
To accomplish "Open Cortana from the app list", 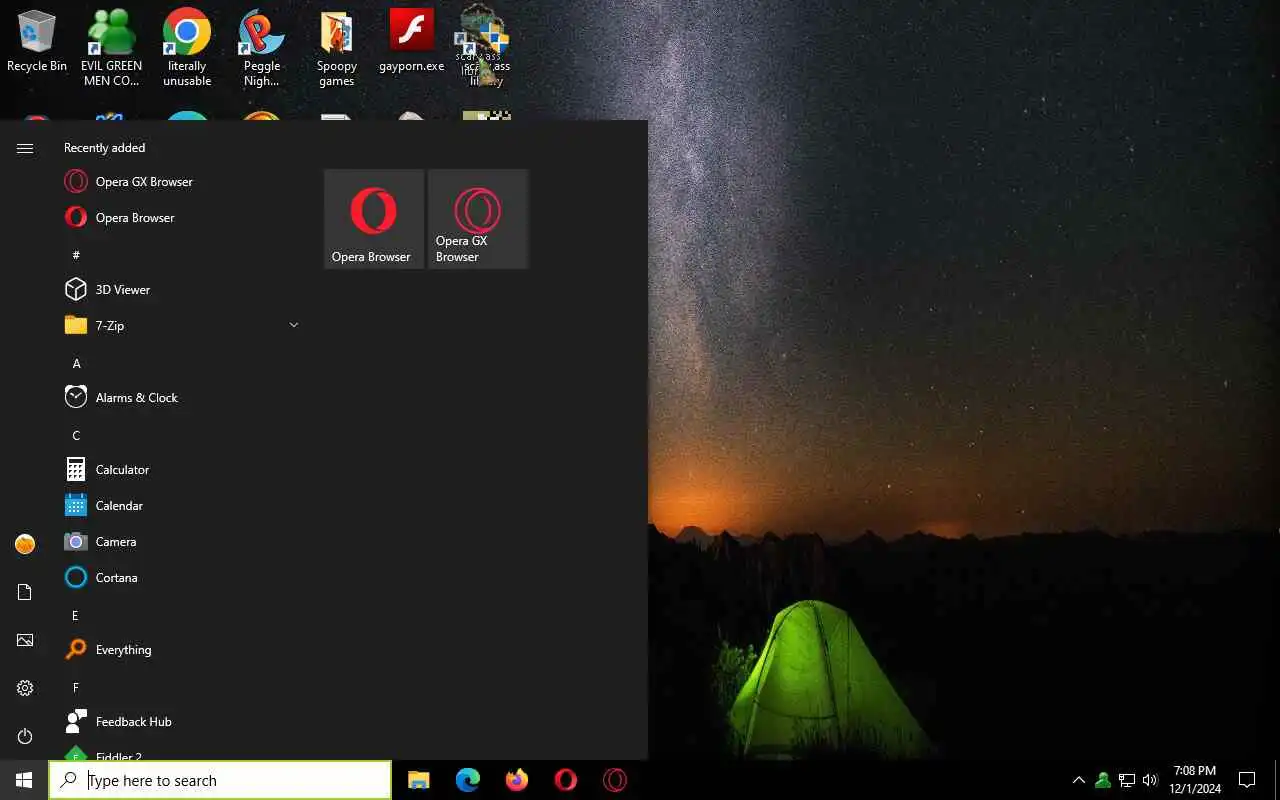I will (x=180, y=578).
